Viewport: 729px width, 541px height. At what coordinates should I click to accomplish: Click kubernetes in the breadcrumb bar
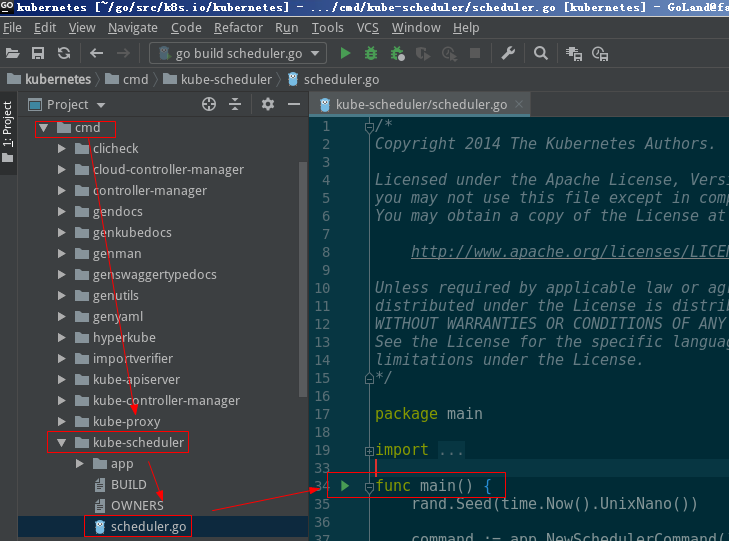point(49,79)
